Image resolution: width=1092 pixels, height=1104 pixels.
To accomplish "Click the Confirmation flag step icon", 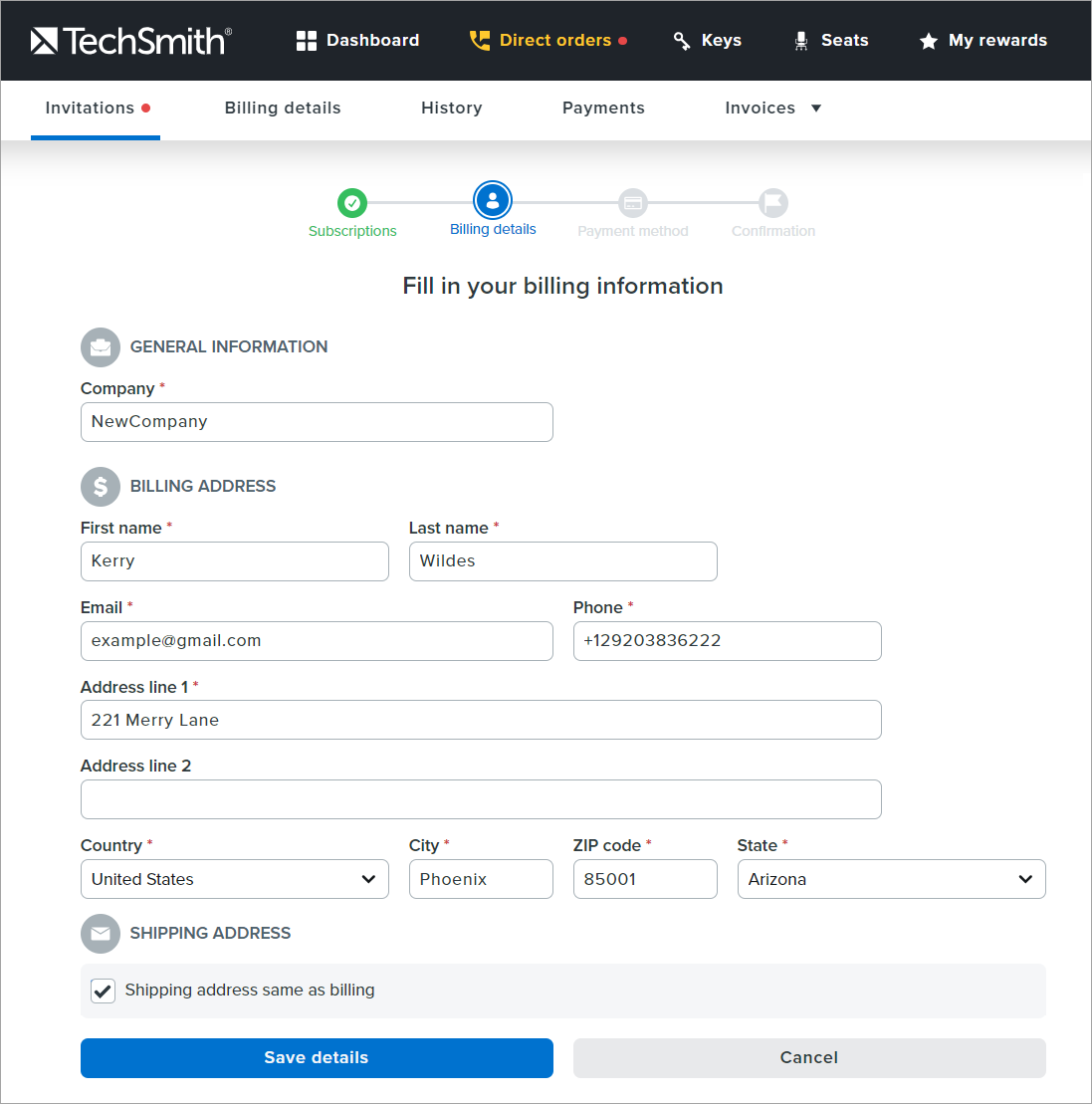I will pyautogui.click(x=773, y=203).
